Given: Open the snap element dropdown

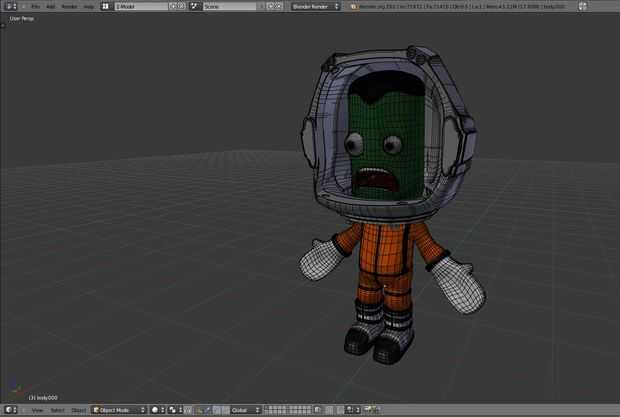Looking at the screenshot, I should [x=352, y=410].
